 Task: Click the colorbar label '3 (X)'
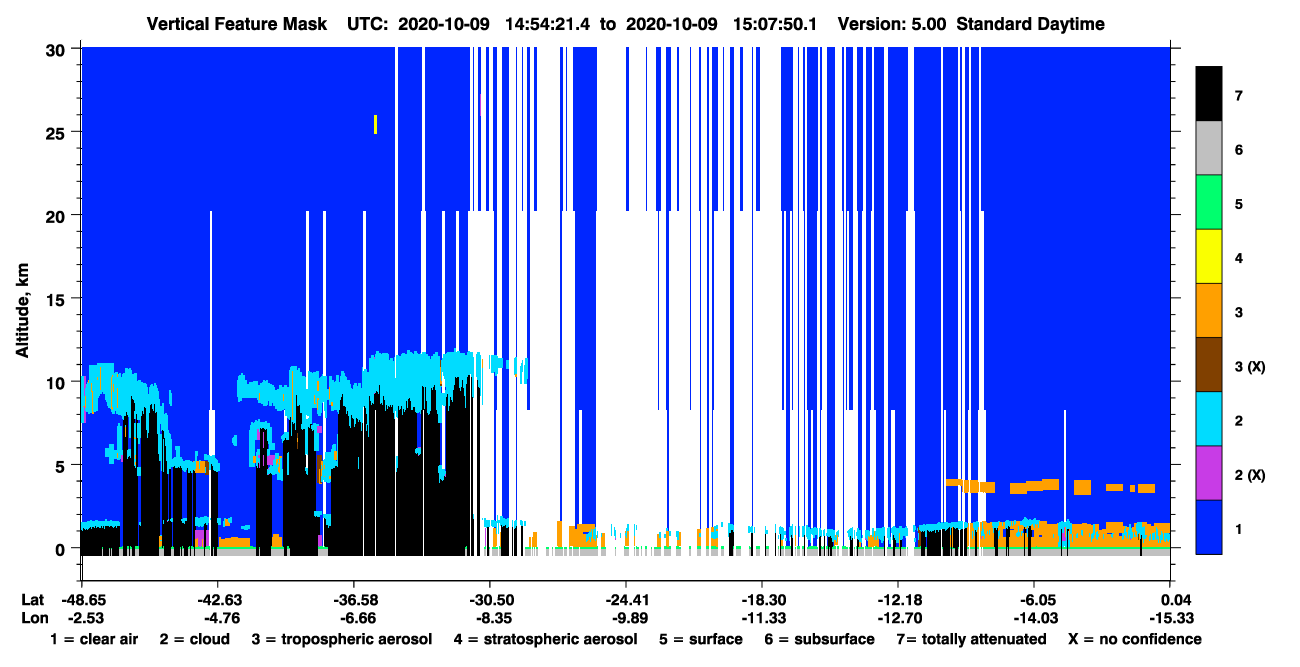coord(1250,366)
